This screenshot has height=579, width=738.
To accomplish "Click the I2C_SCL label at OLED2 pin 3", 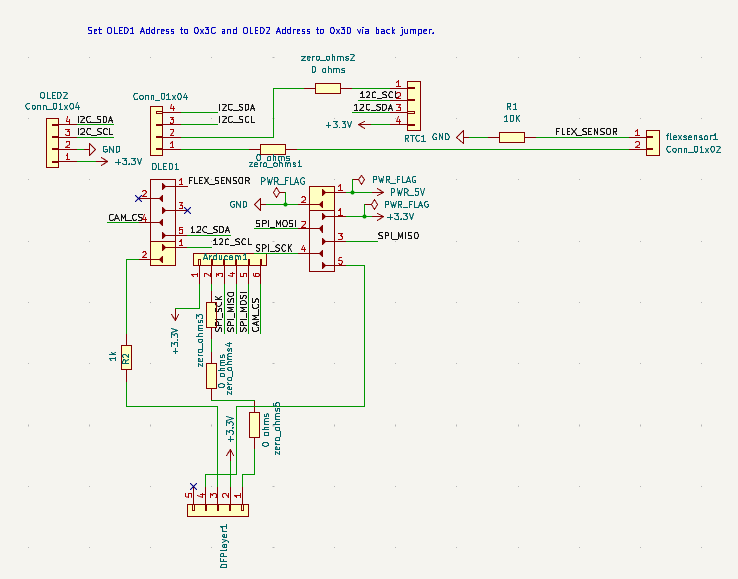I will (95, 132).
